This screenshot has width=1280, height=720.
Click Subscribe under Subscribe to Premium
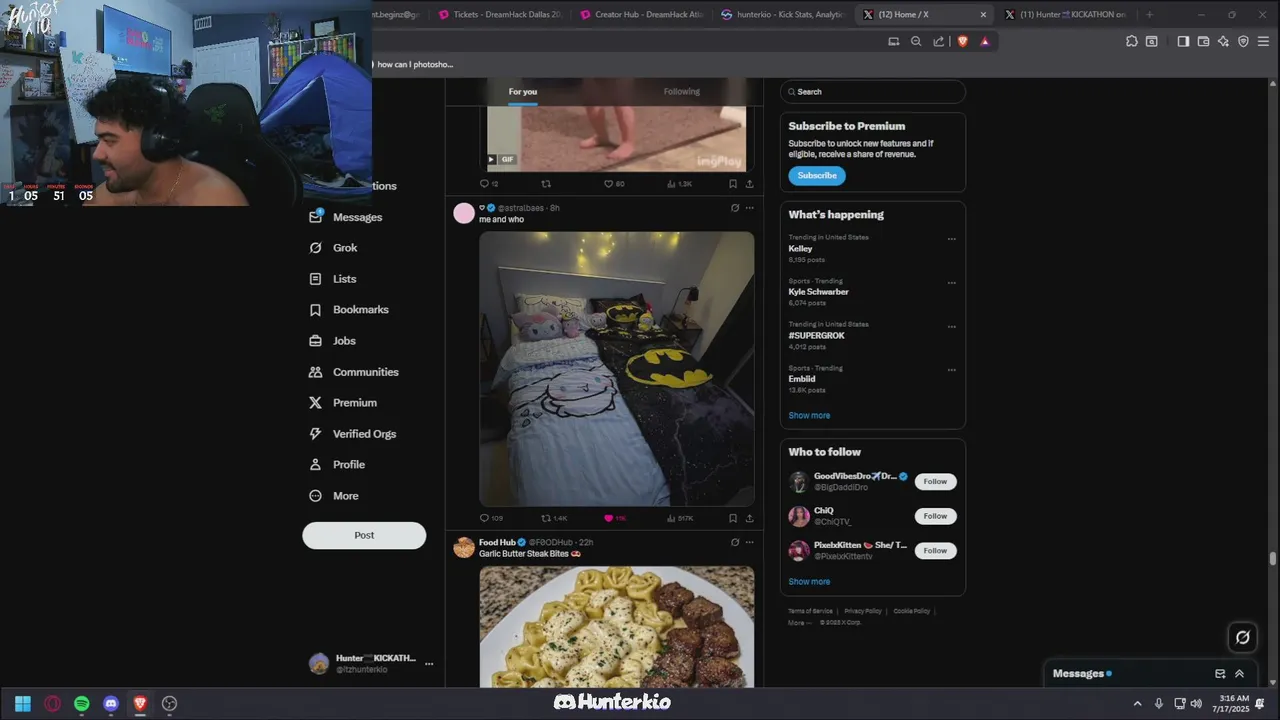[x=817, y=176]
